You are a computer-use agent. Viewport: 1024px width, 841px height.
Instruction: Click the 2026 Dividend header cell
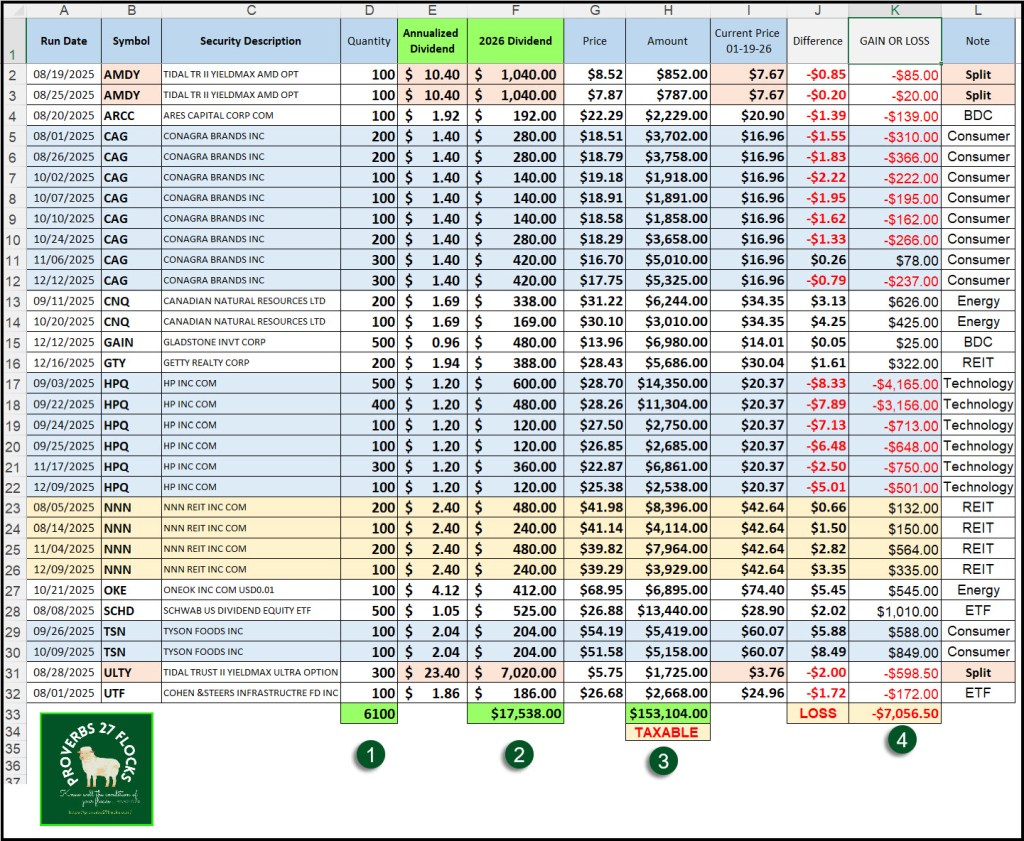(514, 41)
